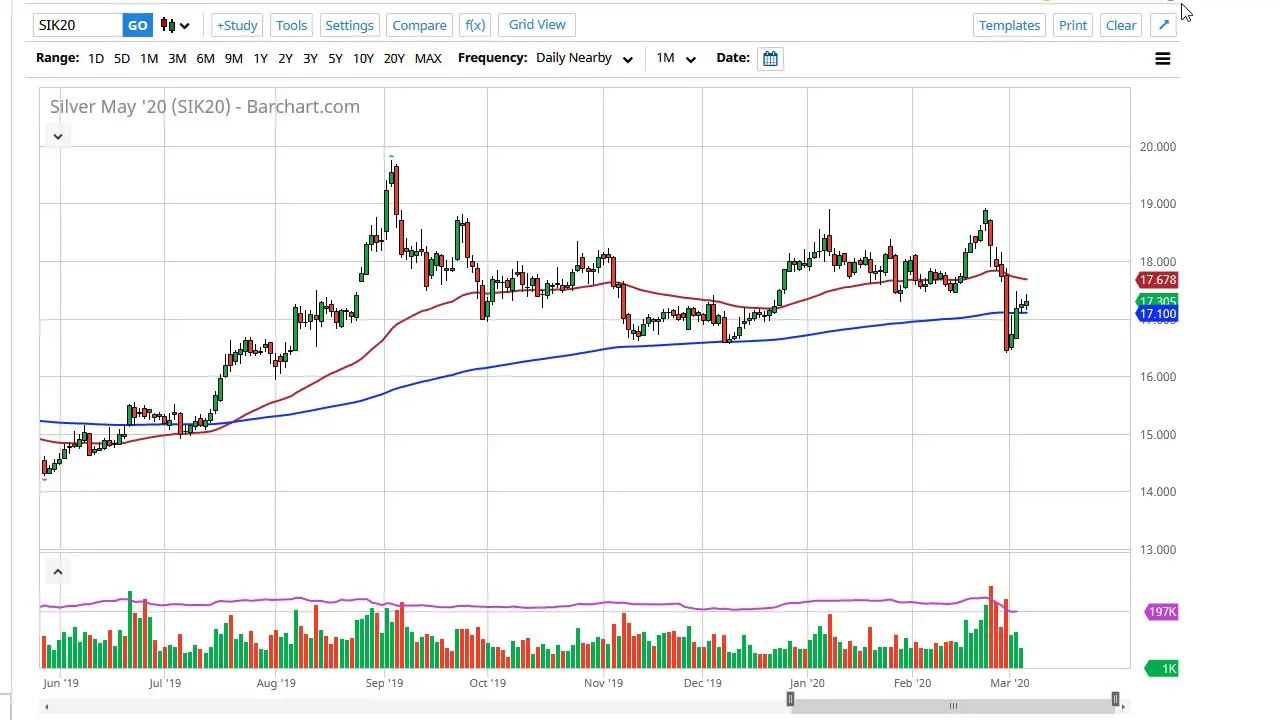Click the right scroll arrow beneath chart

1123,707
